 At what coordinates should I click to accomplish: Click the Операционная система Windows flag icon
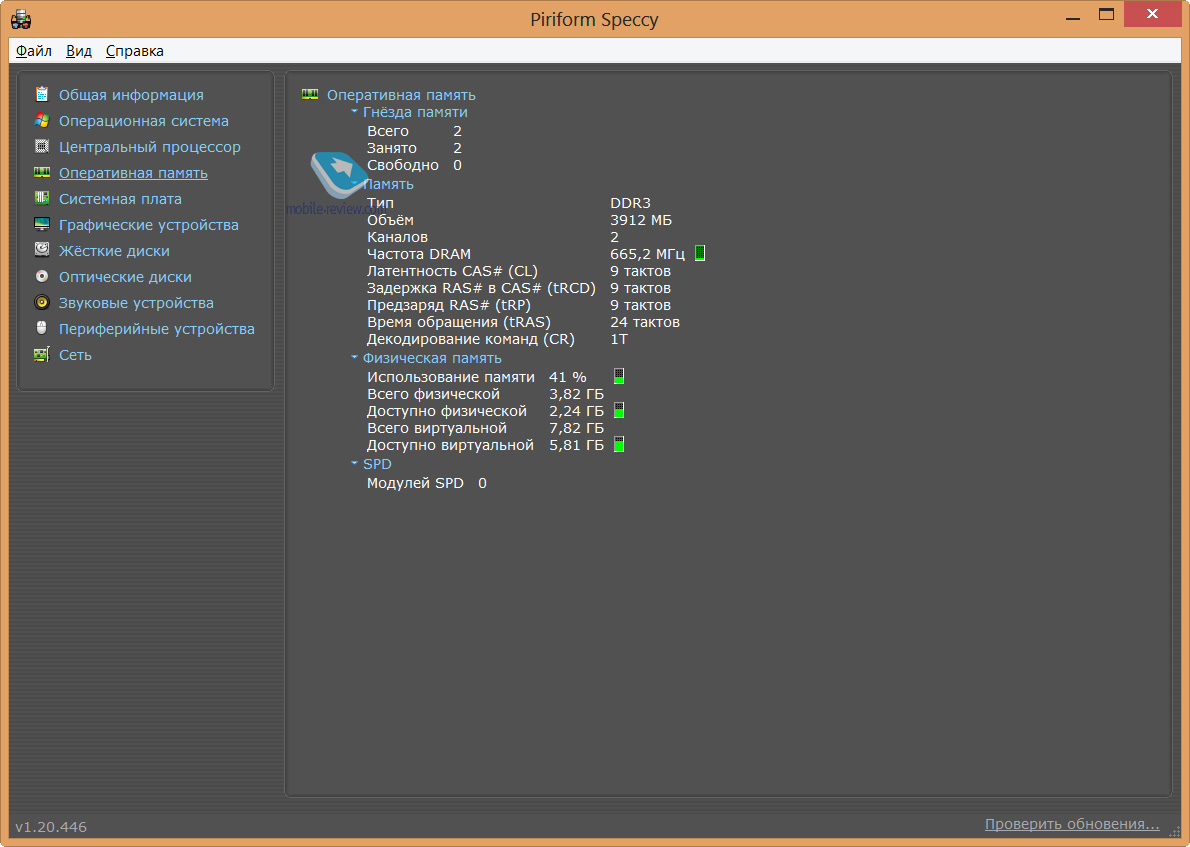(x=42, y=121)
